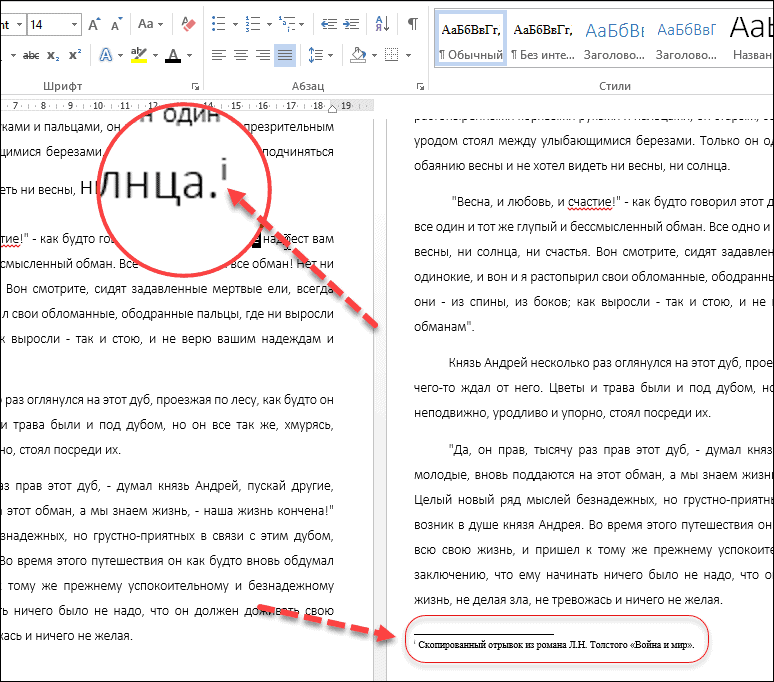Open the borders dropdown arrow
This screenshot has height=682, width=774.
coord(408,55)
